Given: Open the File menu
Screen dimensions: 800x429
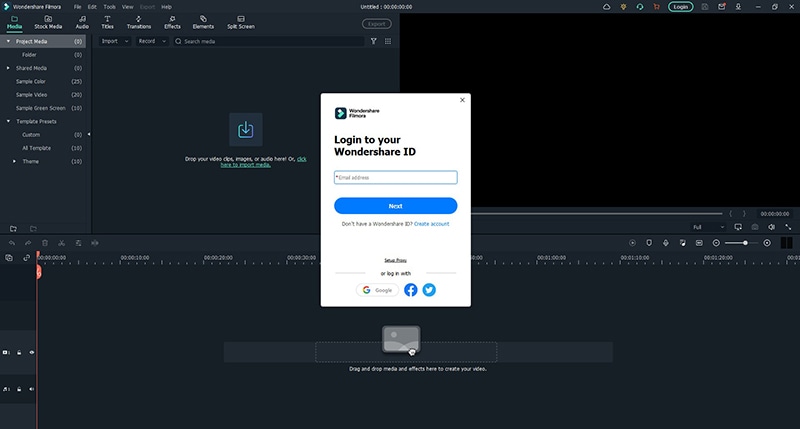Looking at the screenshot, I should click(x=77, y=7).
